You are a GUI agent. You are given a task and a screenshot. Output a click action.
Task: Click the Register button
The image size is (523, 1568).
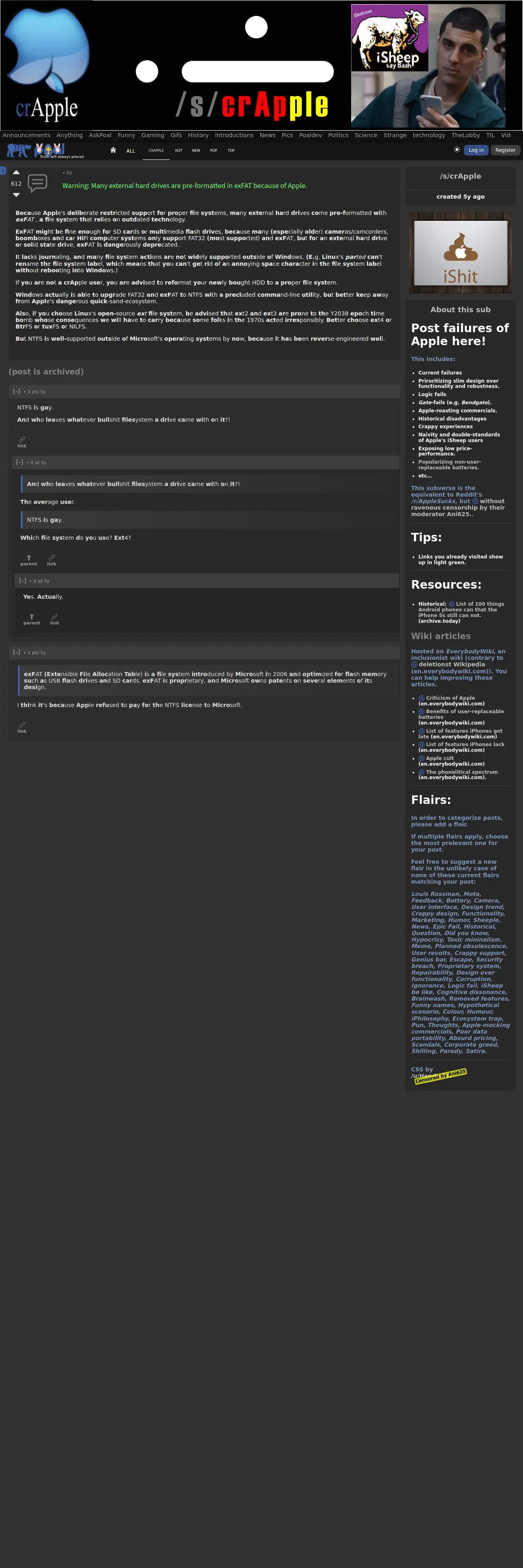click(x=505, y=150)
